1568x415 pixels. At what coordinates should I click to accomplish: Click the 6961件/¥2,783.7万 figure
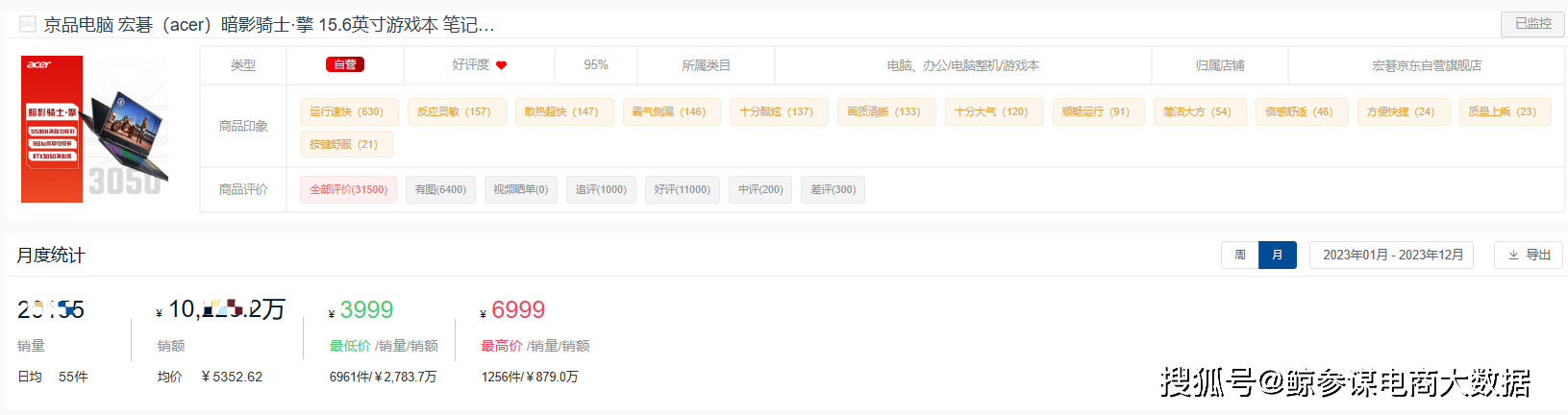(383, 377)
